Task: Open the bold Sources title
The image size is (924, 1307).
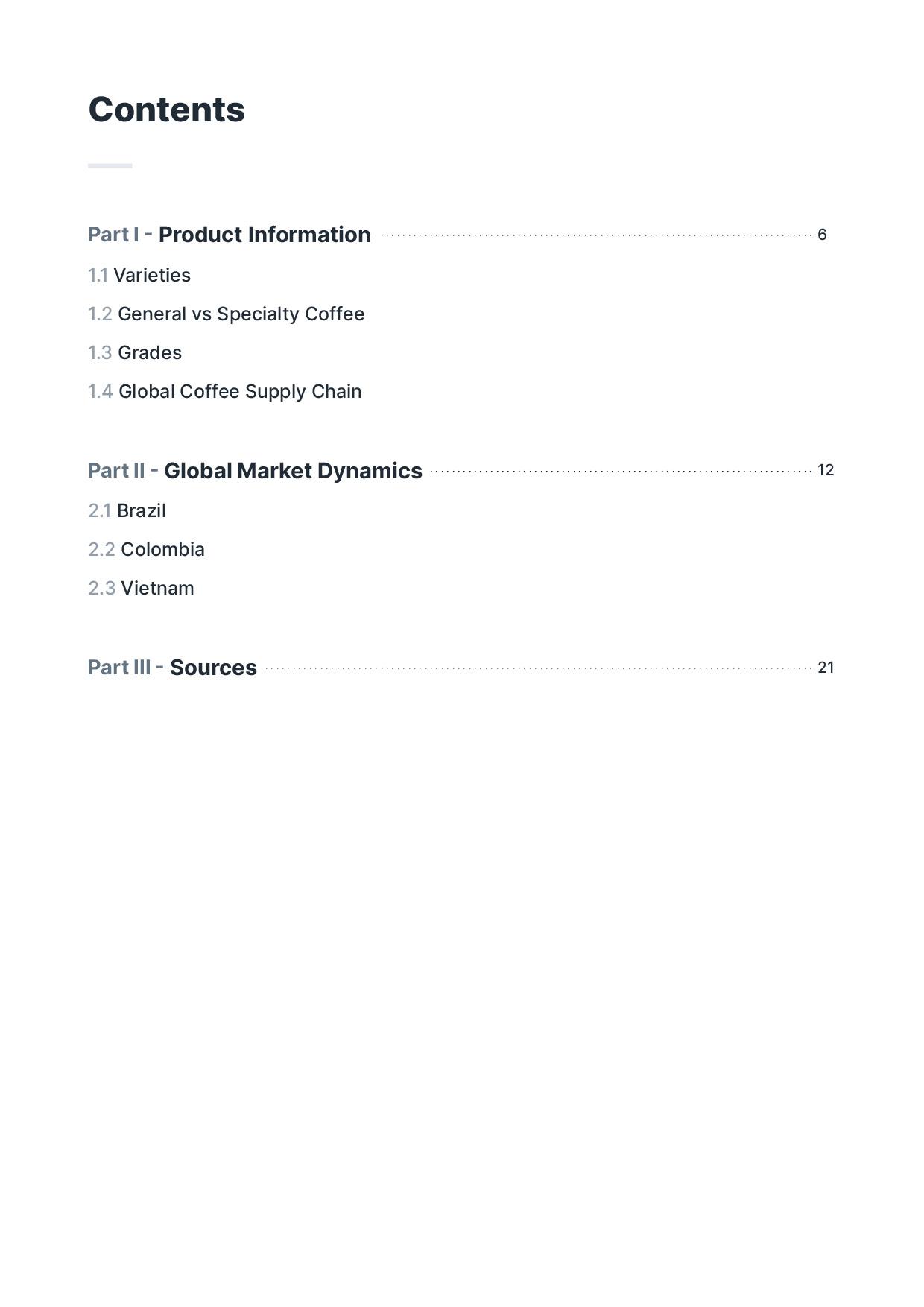Action: click(213, 668)
